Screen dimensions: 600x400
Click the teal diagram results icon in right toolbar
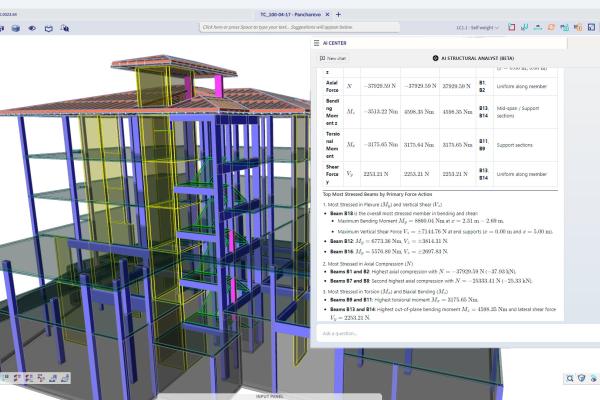(x=524, y=27)
